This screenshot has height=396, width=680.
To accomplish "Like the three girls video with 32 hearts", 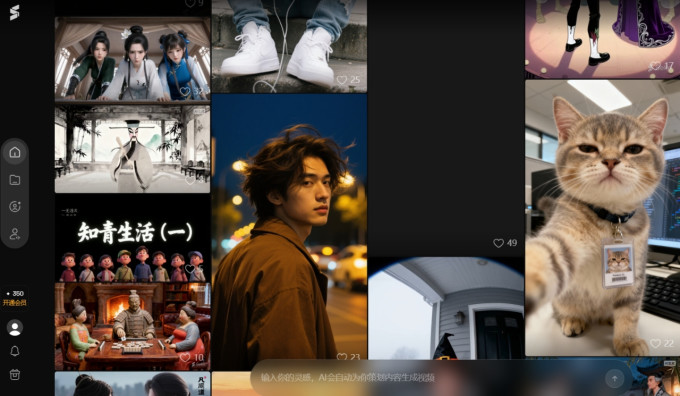I will 185,91.
